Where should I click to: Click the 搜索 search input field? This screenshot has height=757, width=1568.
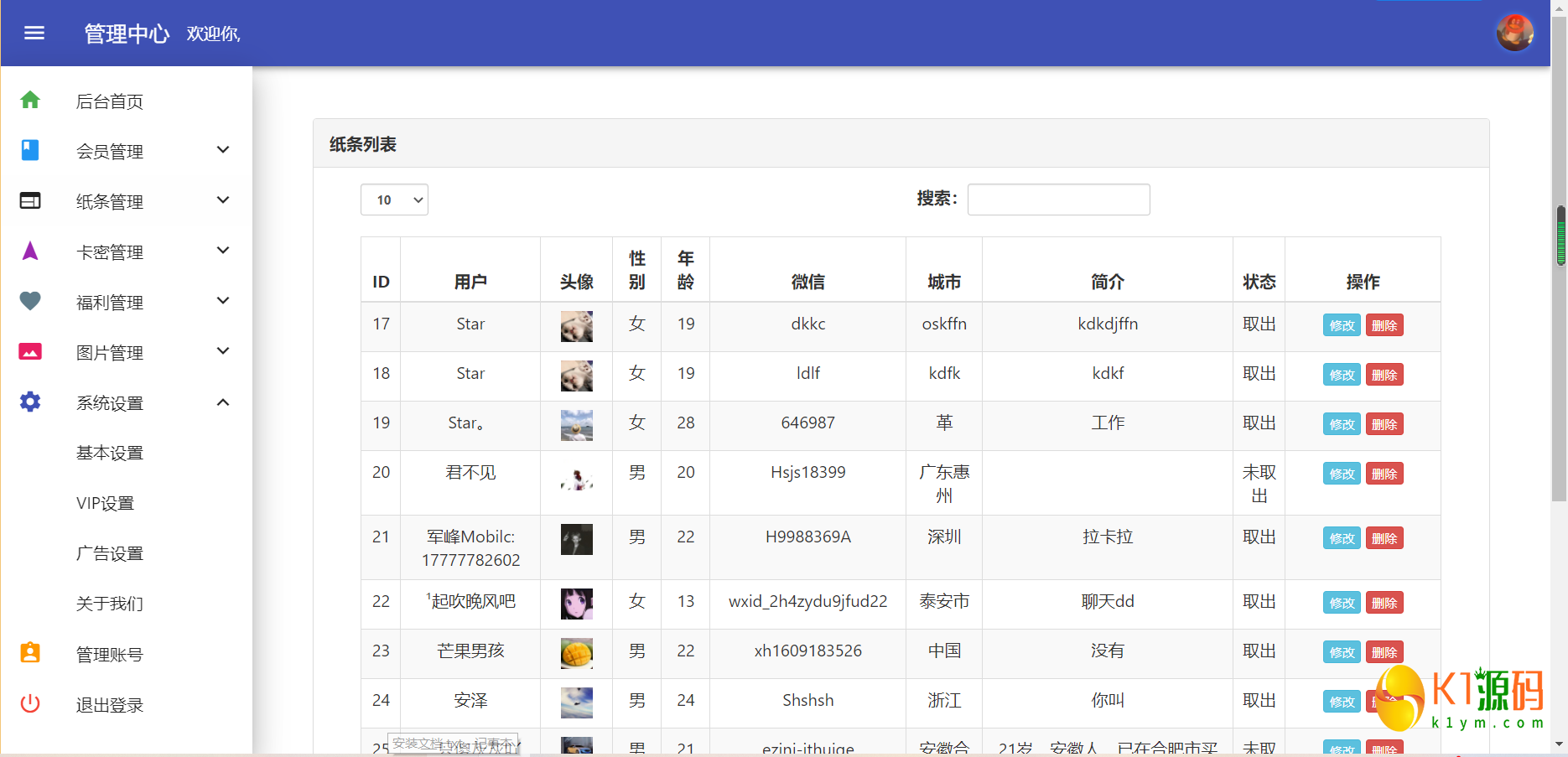pyautogui.click(x=1058, y=200)
